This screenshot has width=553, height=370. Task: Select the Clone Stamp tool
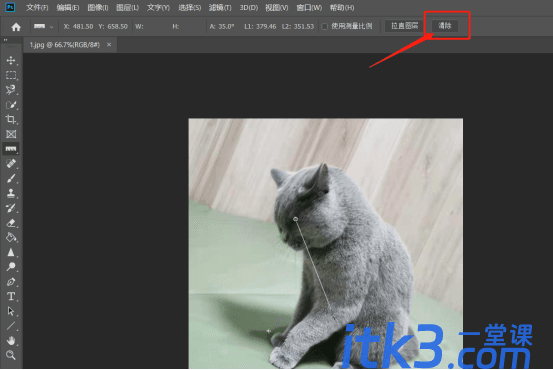11,193
